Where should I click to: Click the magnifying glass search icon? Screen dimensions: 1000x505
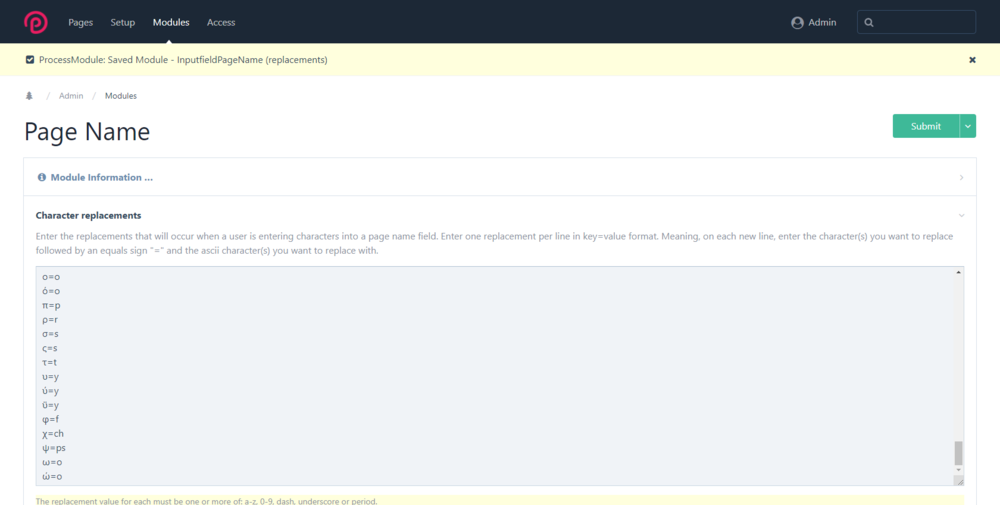[x=869, y=22]
